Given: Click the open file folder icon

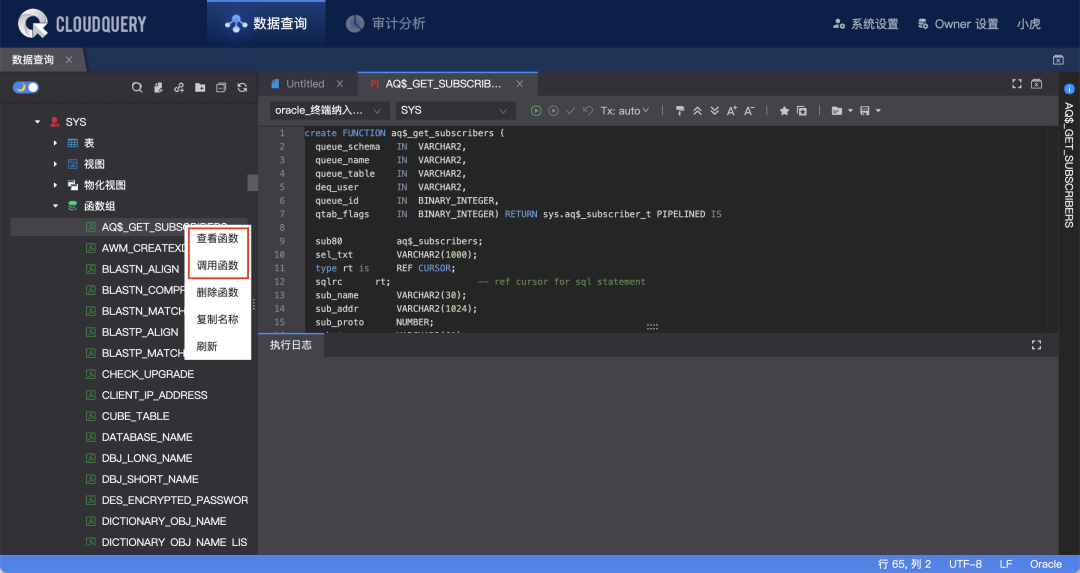Looking at the screenshot, I should [x=836, y=111].
